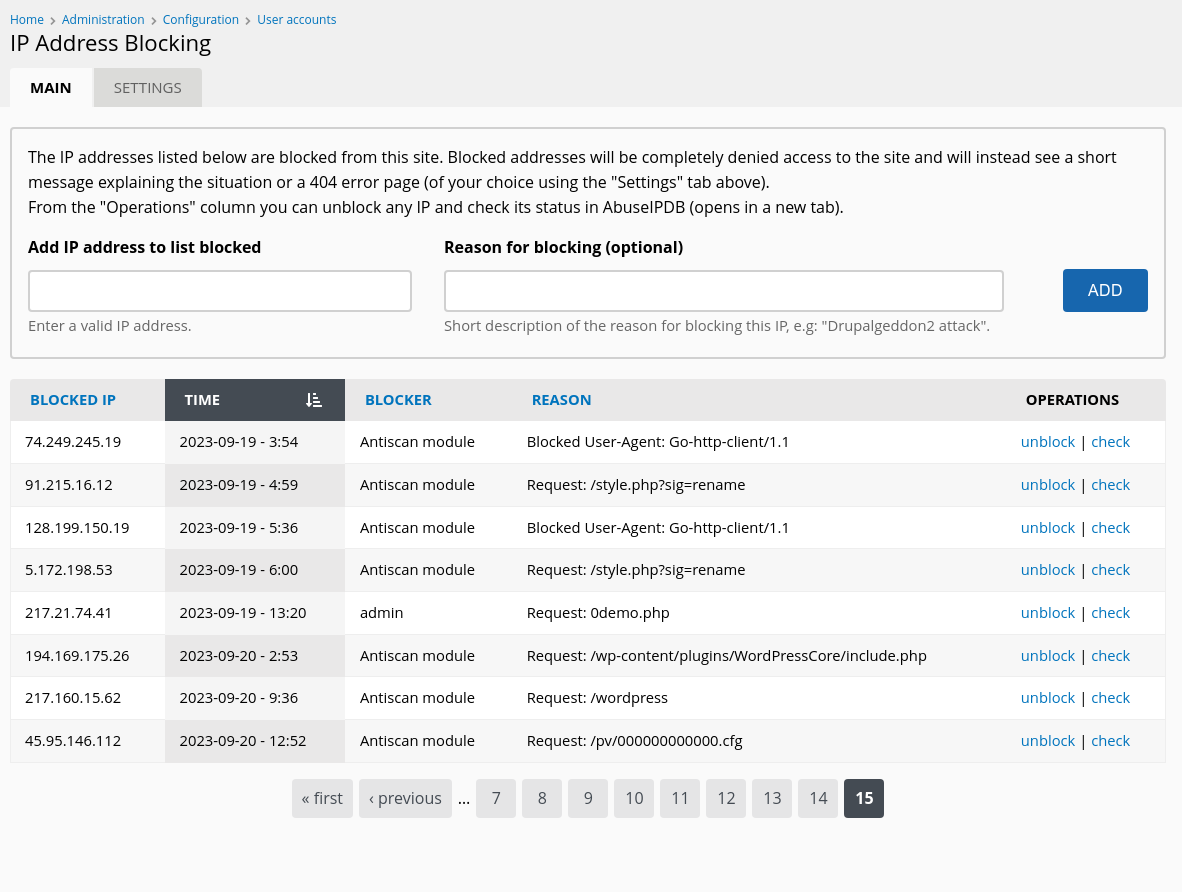Check IP 5.172.198.53 status
The image size is (1182, 892).
1110,570
